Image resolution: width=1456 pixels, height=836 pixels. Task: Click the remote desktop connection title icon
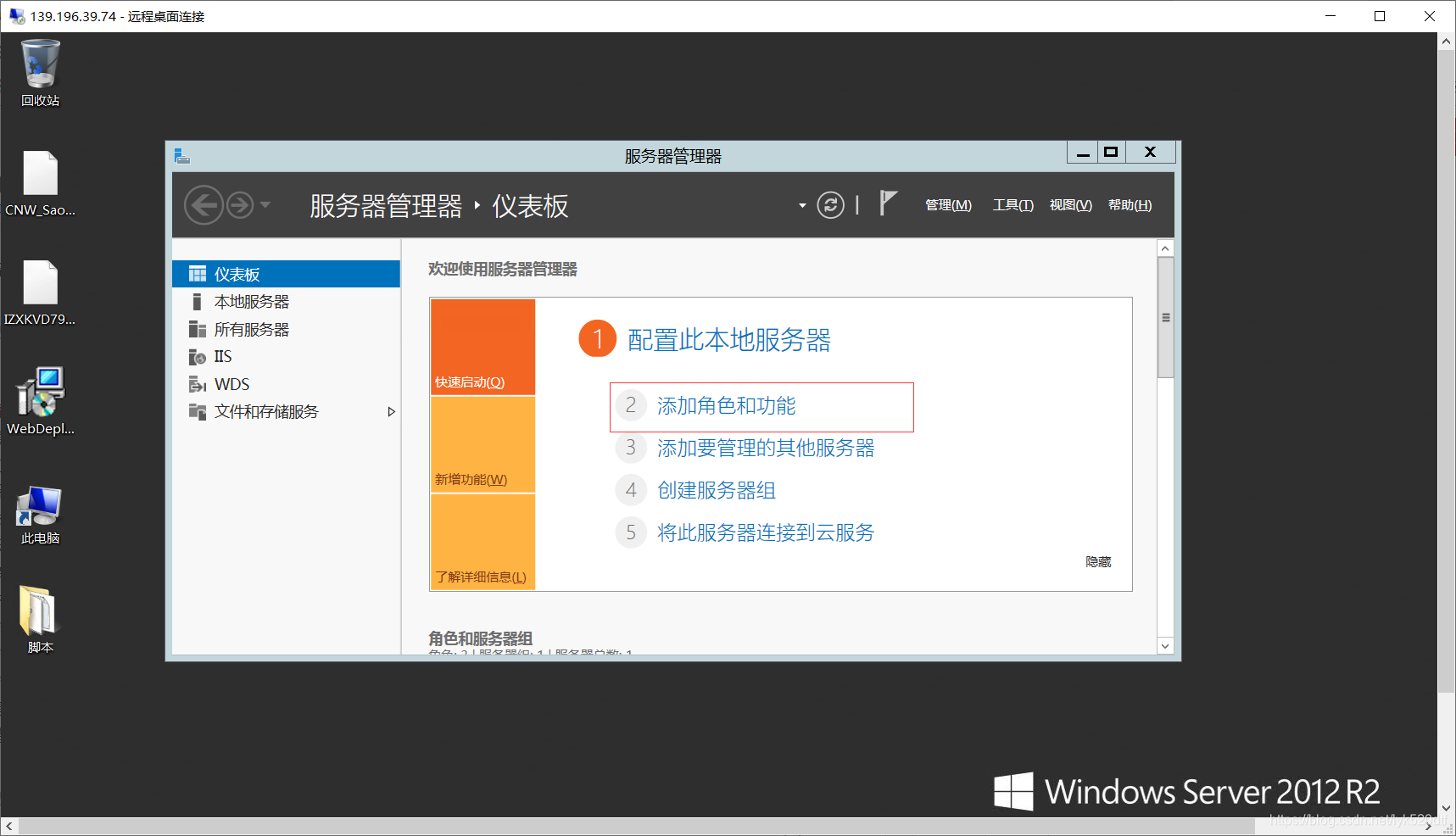(17, 16)
